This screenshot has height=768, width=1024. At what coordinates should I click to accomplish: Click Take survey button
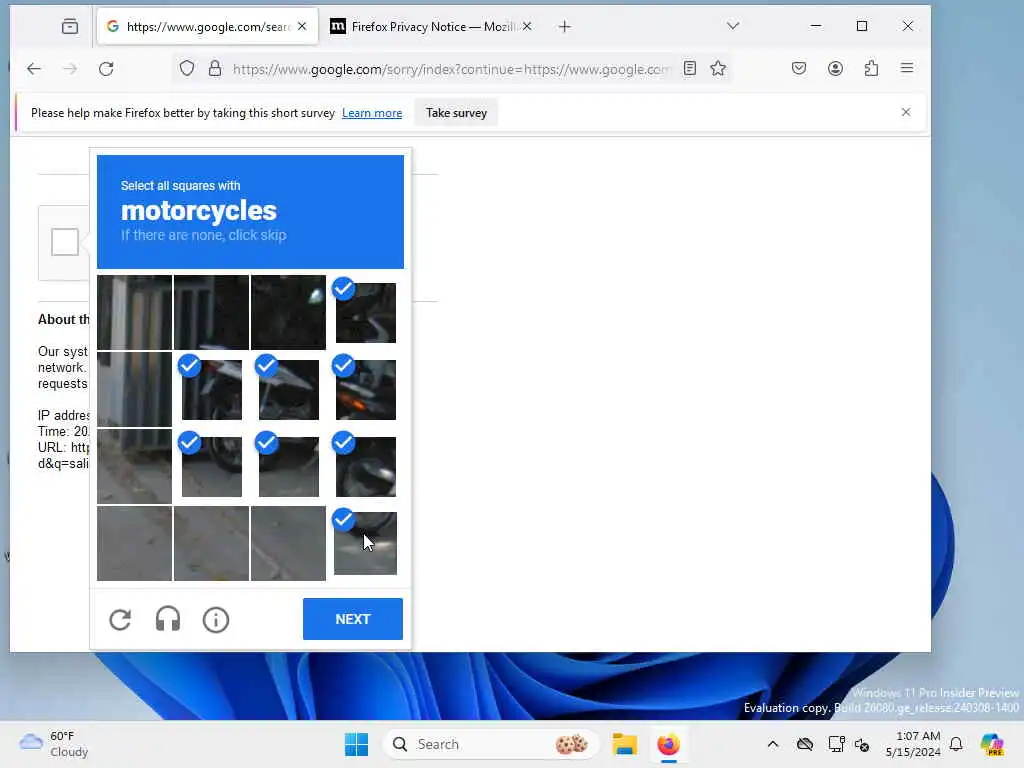[x=456, y=113]
